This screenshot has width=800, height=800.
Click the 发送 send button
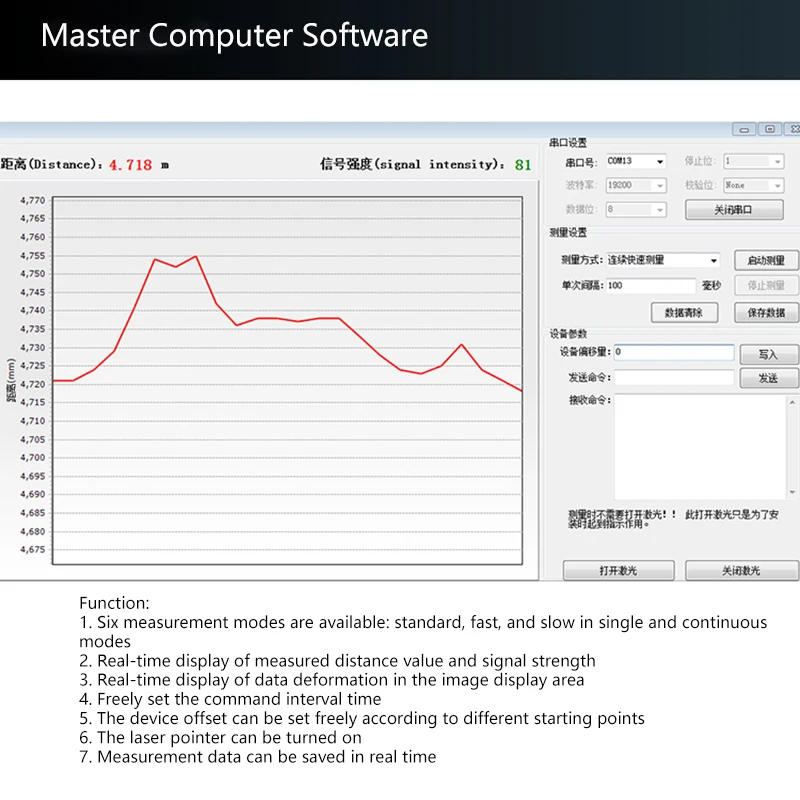click(768, 378)
